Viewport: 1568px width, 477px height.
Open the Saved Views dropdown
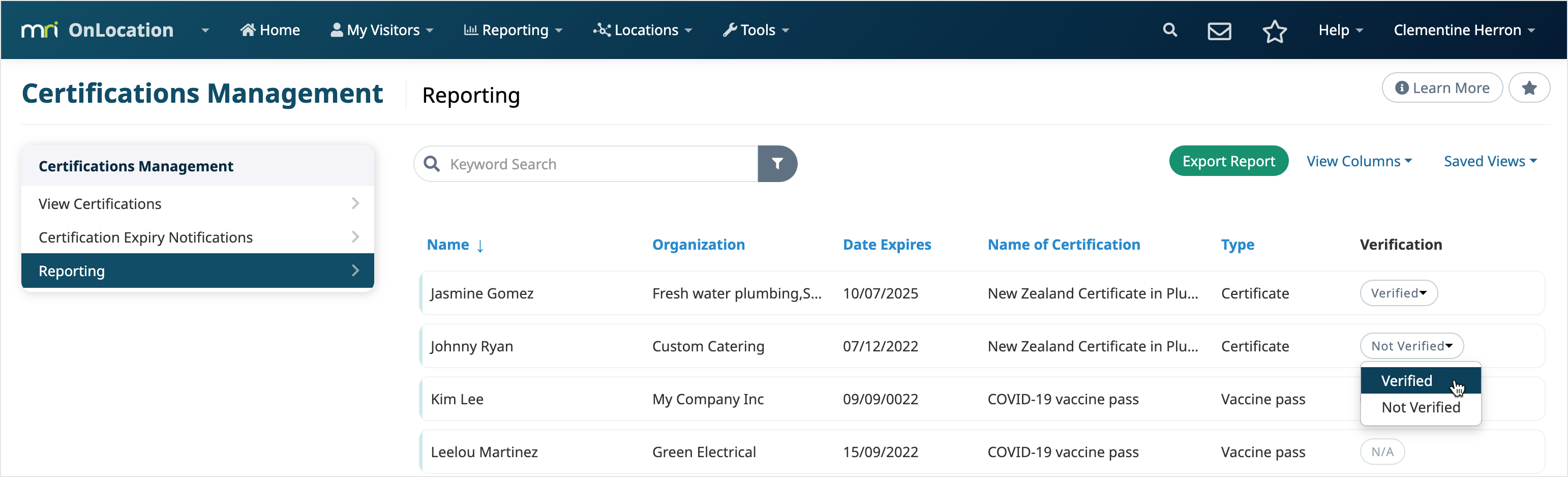point(1490,161)
